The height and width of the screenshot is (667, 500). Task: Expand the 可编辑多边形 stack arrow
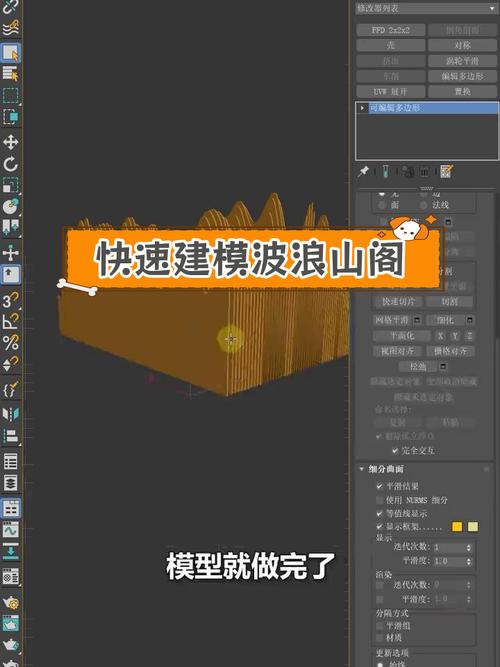pyautogui.click(x=362, y=108)
